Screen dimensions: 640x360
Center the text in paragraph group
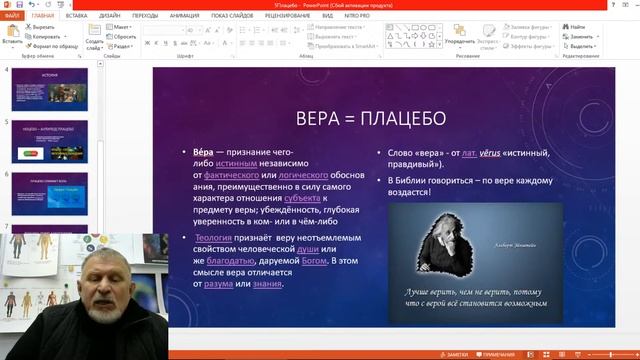click(252, 43)
